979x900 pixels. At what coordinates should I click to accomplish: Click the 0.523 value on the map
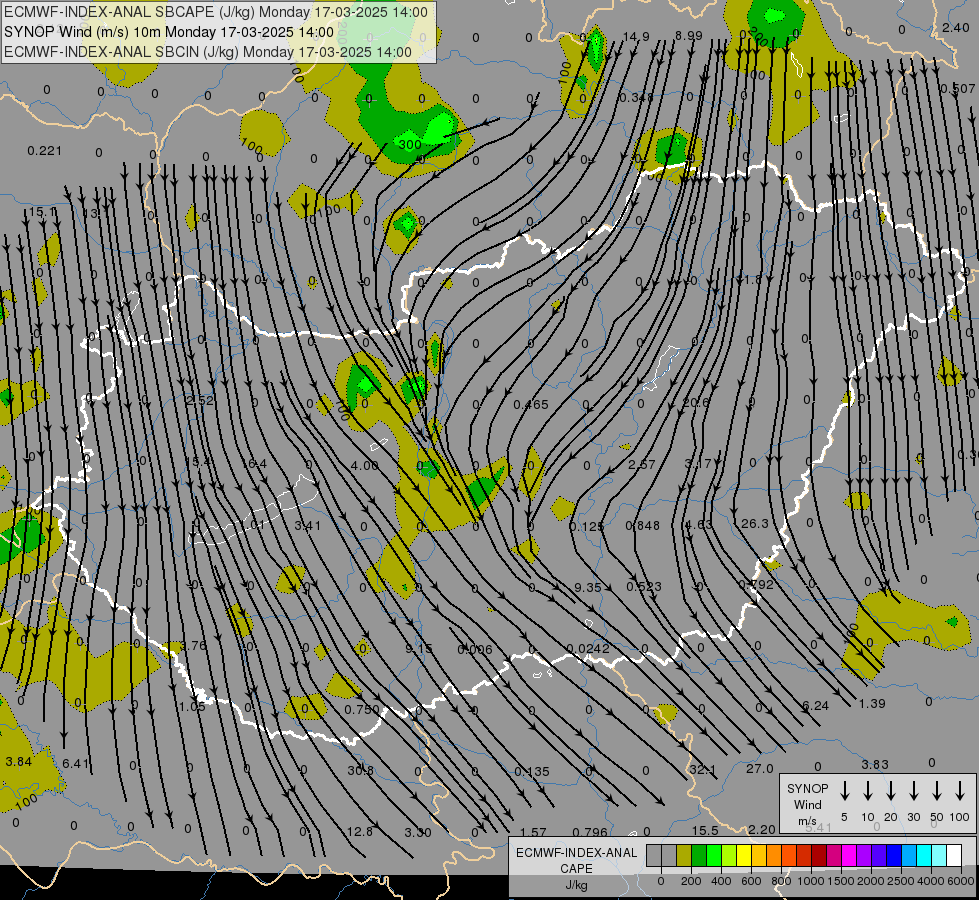pos(644,586)
